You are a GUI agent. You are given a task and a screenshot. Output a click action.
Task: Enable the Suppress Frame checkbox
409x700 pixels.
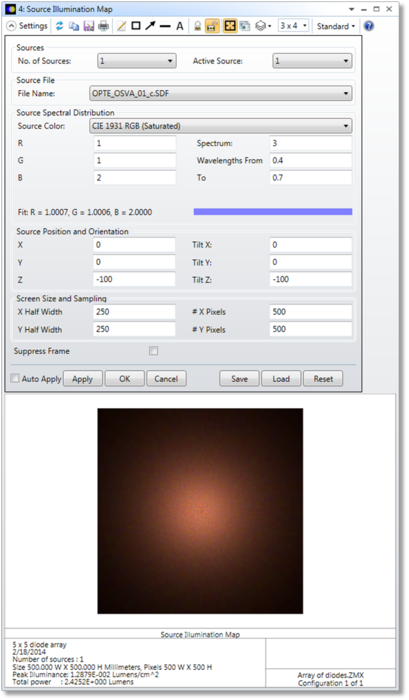click(x=154, y=351)
